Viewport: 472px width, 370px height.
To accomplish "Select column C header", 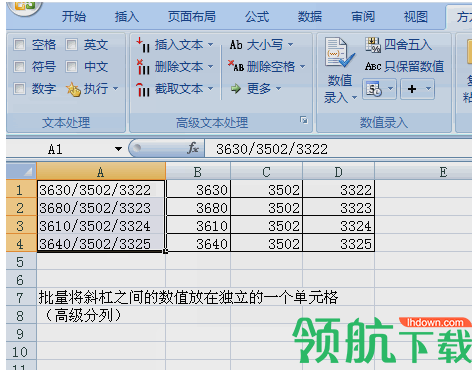I will (266, 172).
